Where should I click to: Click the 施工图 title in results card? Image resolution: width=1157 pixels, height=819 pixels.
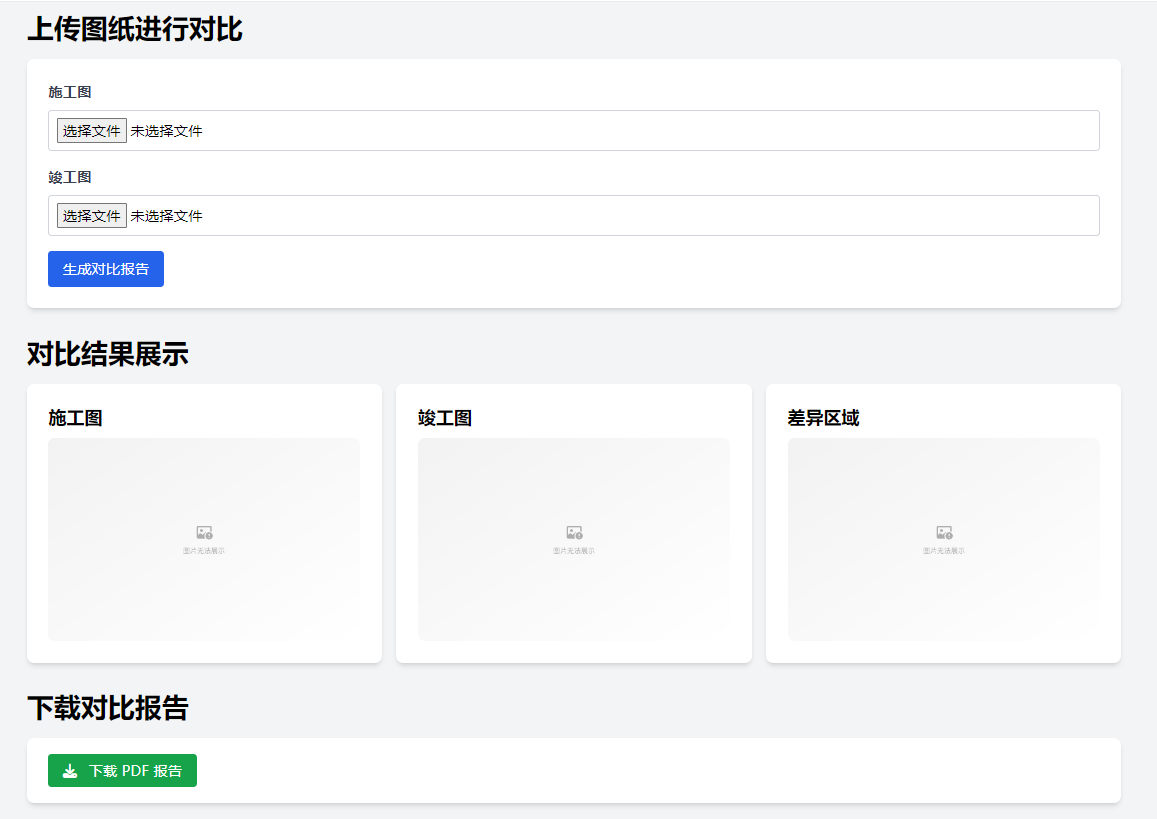coord(75,418)
